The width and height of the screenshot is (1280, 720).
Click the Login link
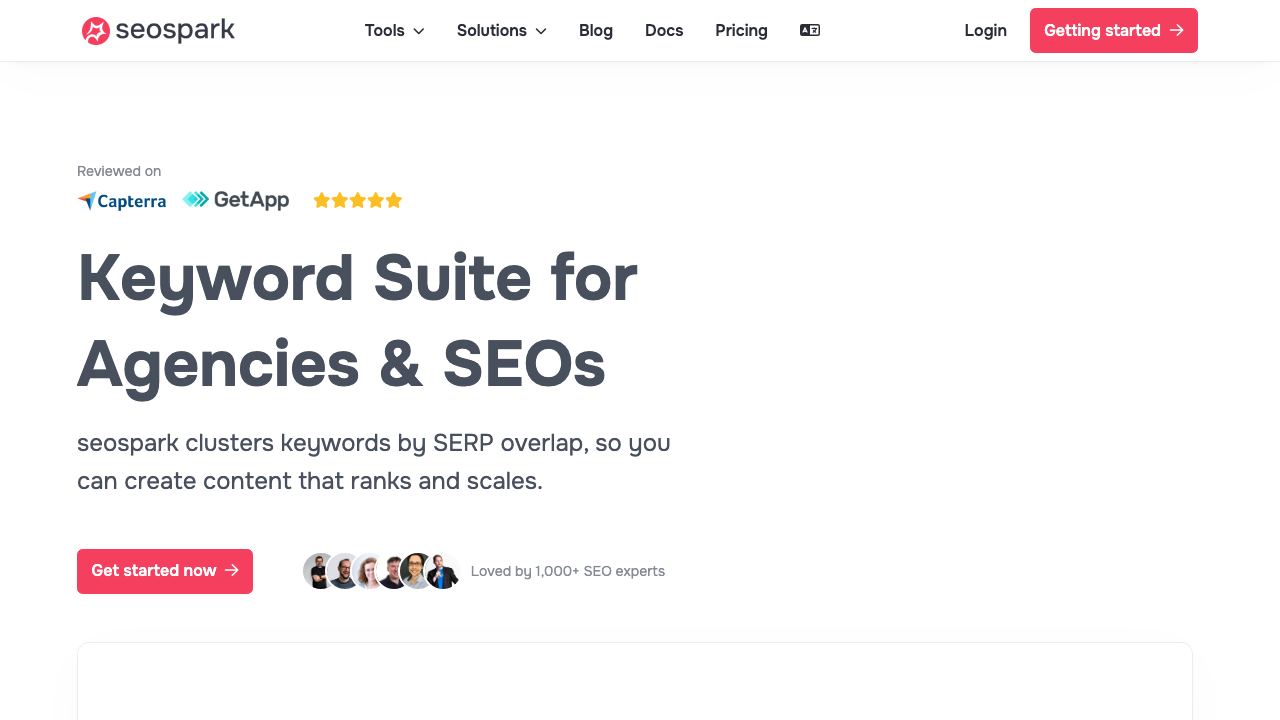coord(985,31)
